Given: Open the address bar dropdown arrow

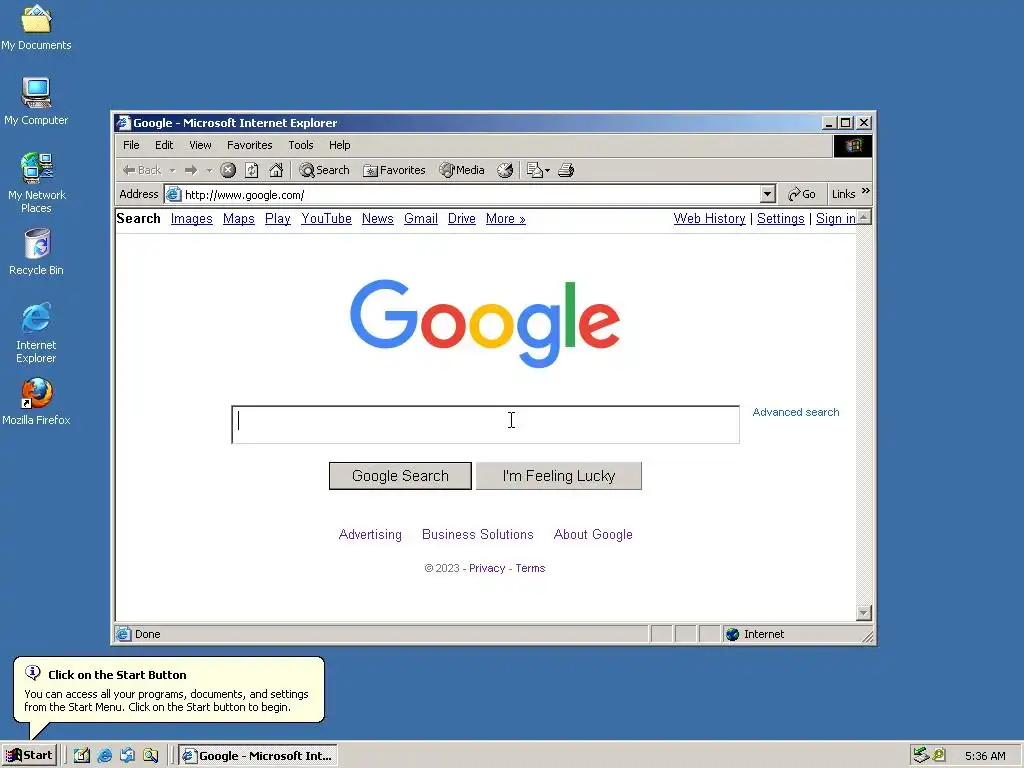Looking at the screenshot, I should pos(767,194).
